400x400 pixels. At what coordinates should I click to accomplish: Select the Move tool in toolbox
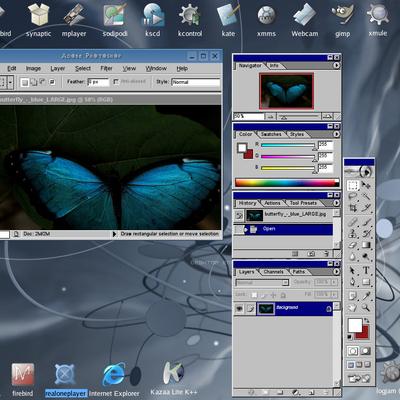pos(366,185)
